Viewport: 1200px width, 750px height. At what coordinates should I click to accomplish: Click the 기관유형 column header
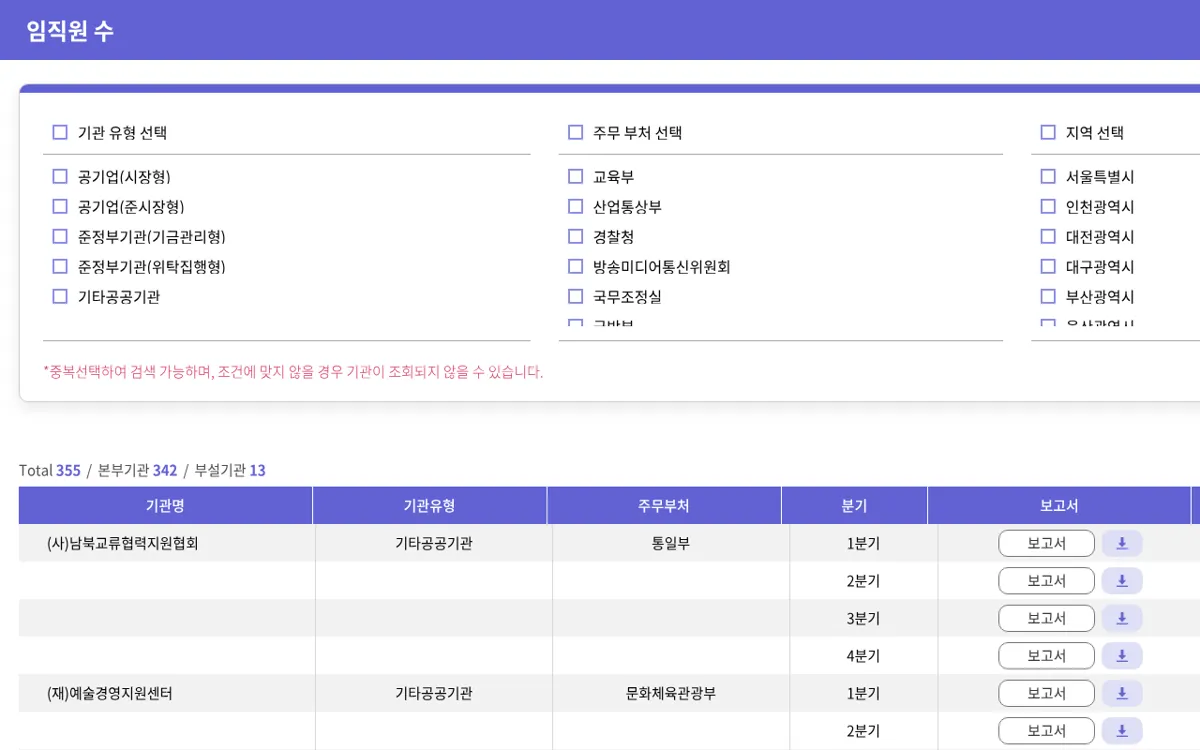pos(429,506)
